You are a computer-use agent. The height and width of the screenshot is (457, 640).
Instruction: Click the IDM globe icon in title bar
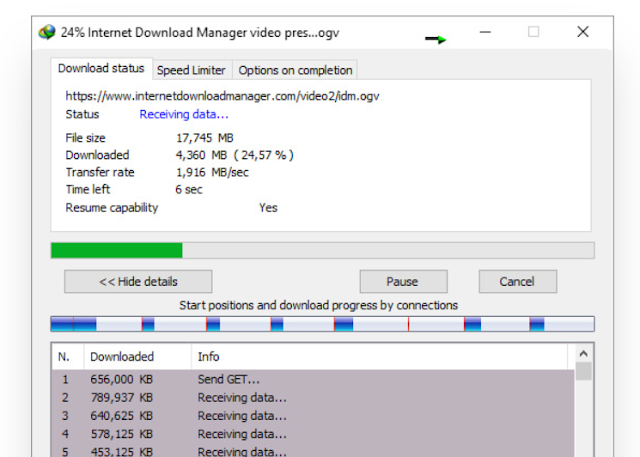(x=47, y=32)
